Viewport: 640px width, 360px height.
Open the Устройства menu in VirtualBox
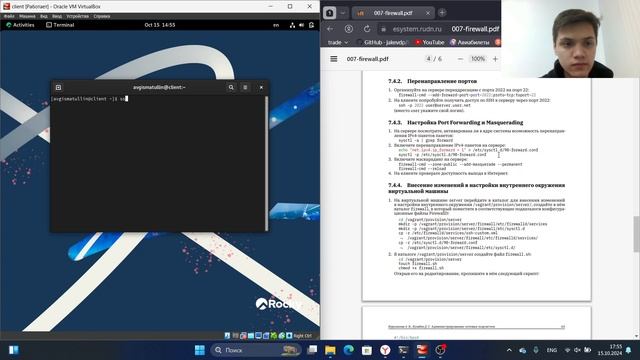(78, 16)
